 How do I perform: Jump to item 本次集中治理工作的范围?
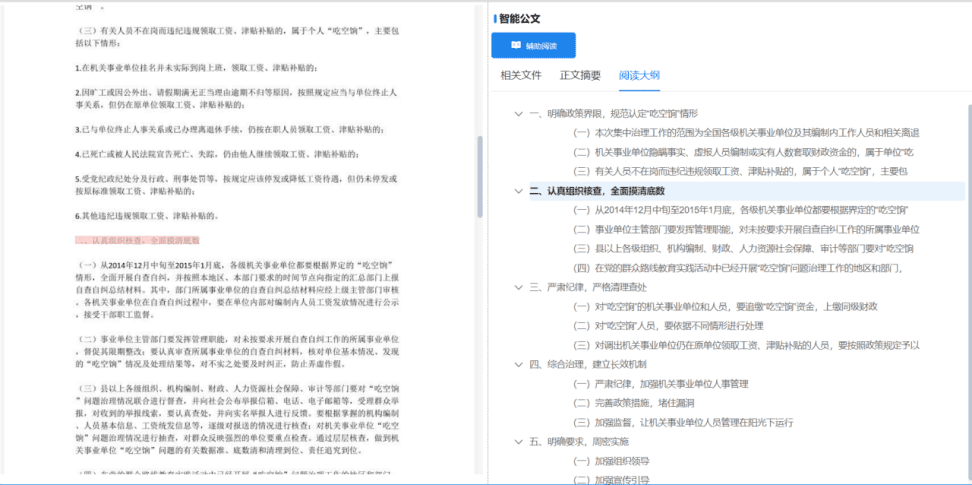746,133
